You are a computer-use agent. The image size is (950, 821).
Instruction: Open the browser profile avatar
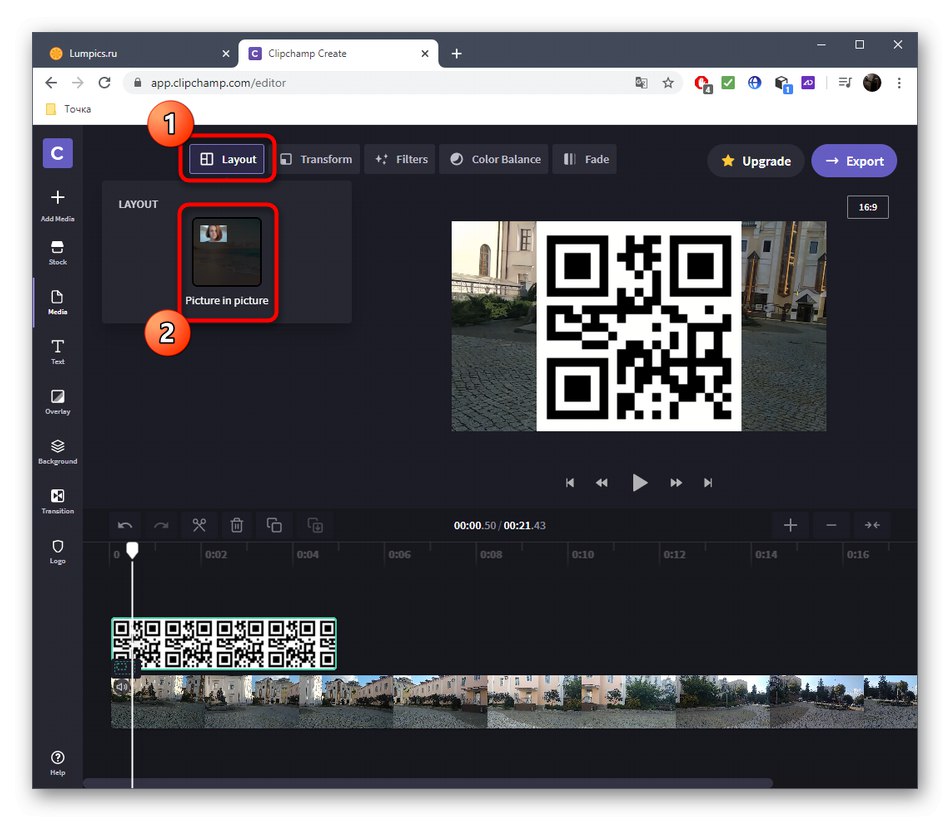pyautogui.click(x=872, y=82)
